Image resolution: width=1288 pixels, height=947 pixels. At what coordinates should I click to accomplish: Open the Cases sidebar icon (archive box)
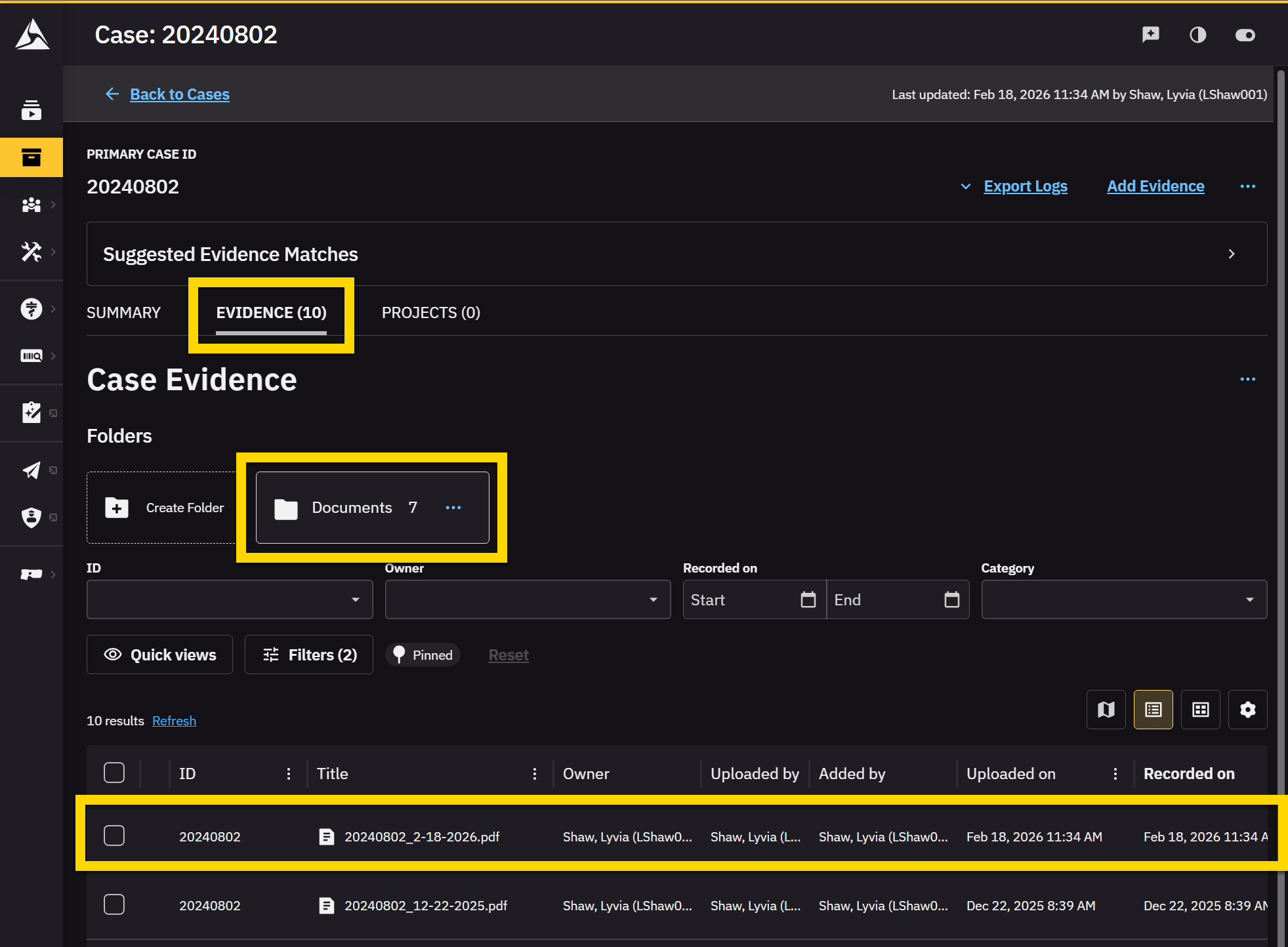[31, 157]
